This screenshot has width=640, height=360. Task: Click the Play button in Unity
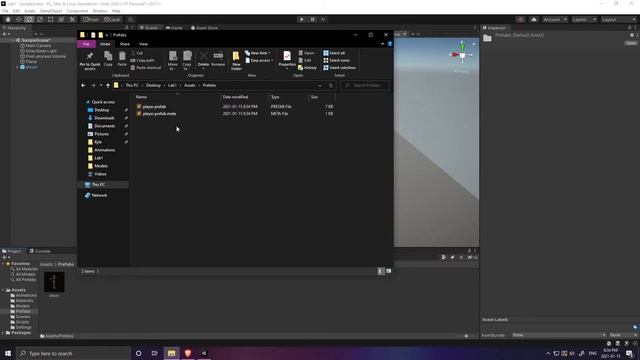(301, 20)
